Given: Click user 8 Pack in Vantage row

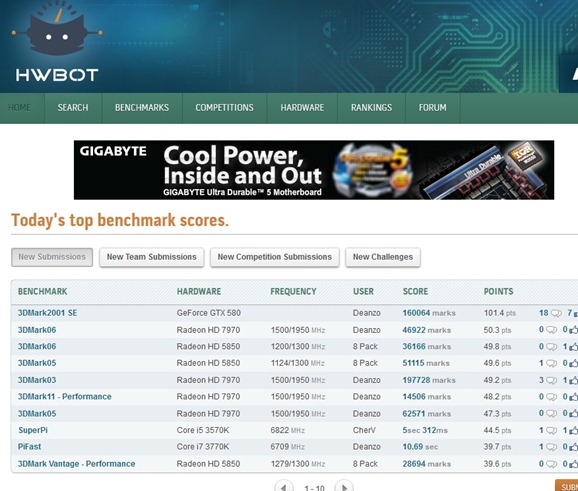Looking at the screenshot, I should coord(365,464).
